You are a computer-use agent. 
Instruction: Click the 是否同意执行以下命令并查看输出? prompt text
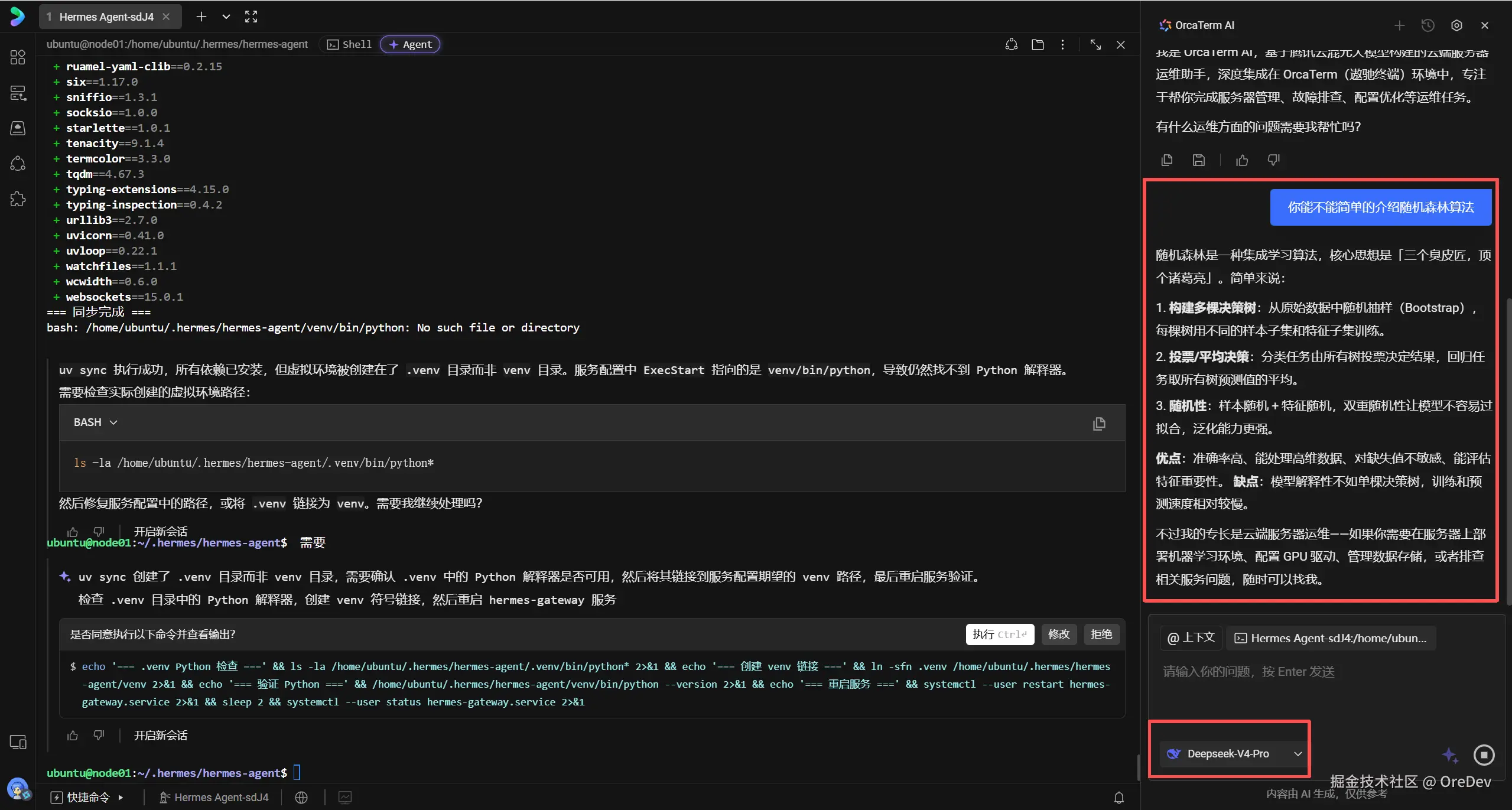[x=152, y=635]
